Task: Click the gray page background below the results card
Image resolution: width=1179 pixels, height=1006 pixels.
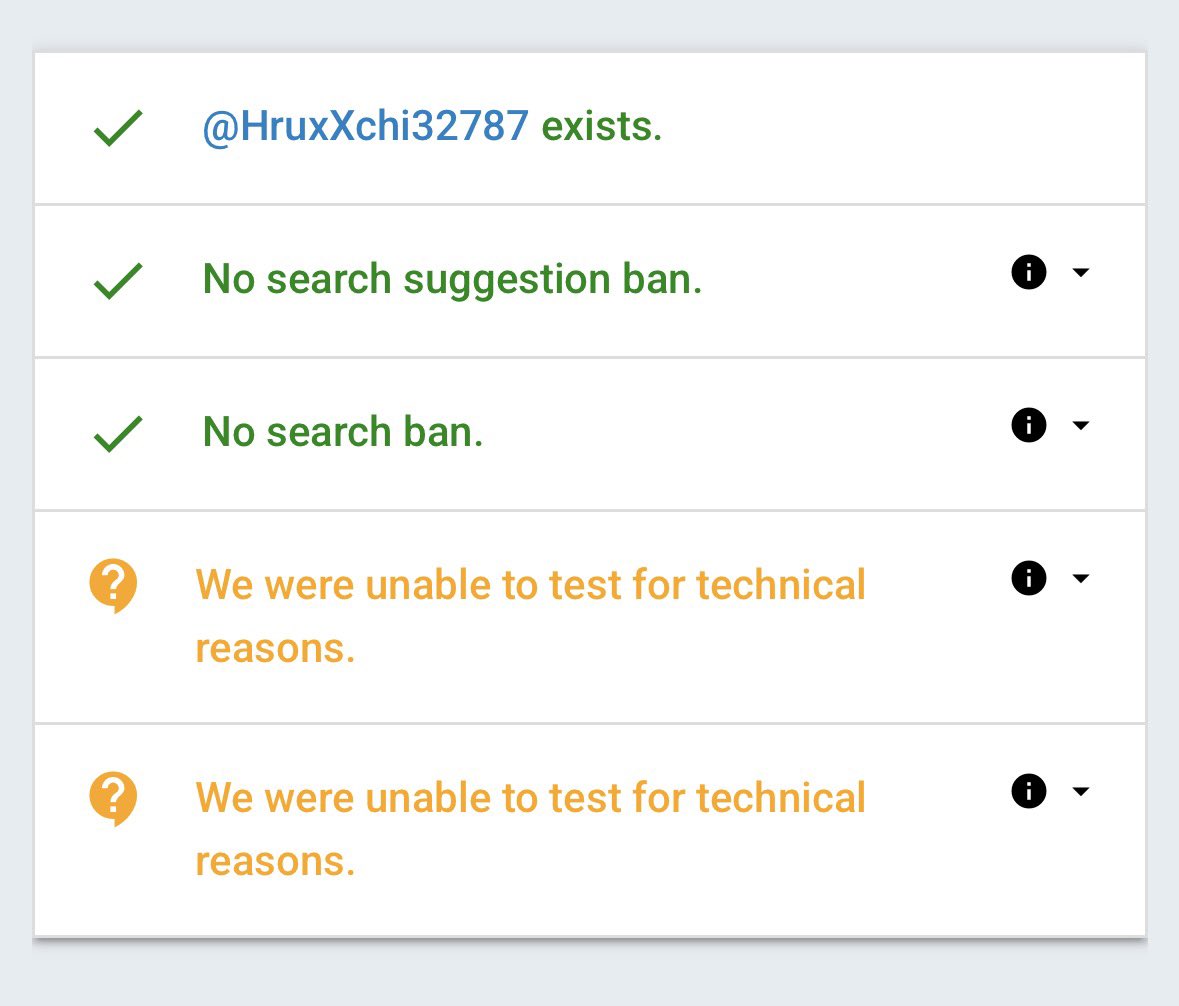Action: [589, 975]
